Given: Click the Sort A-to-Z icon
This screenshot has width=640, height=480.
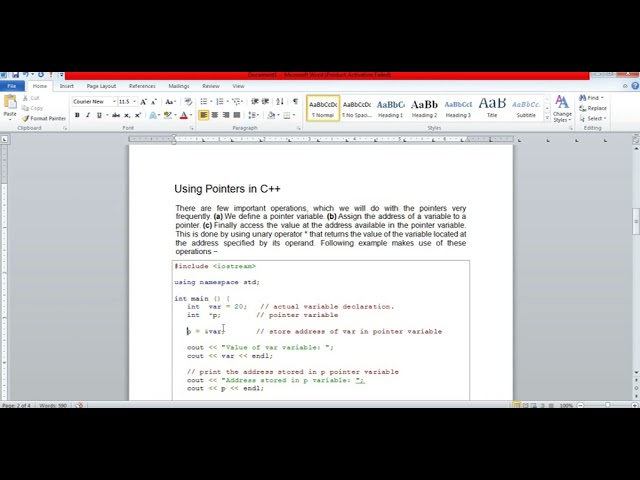Looking at the screenshot, I should point(280,101).
